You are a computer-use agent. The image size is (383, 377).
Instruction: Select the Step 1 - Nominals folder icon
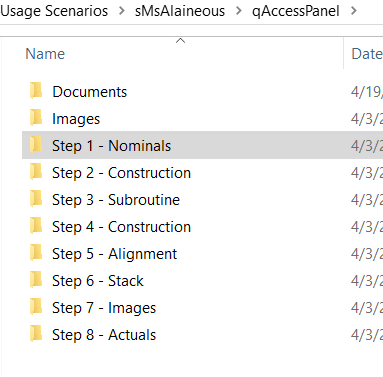(x=36, y=145)
